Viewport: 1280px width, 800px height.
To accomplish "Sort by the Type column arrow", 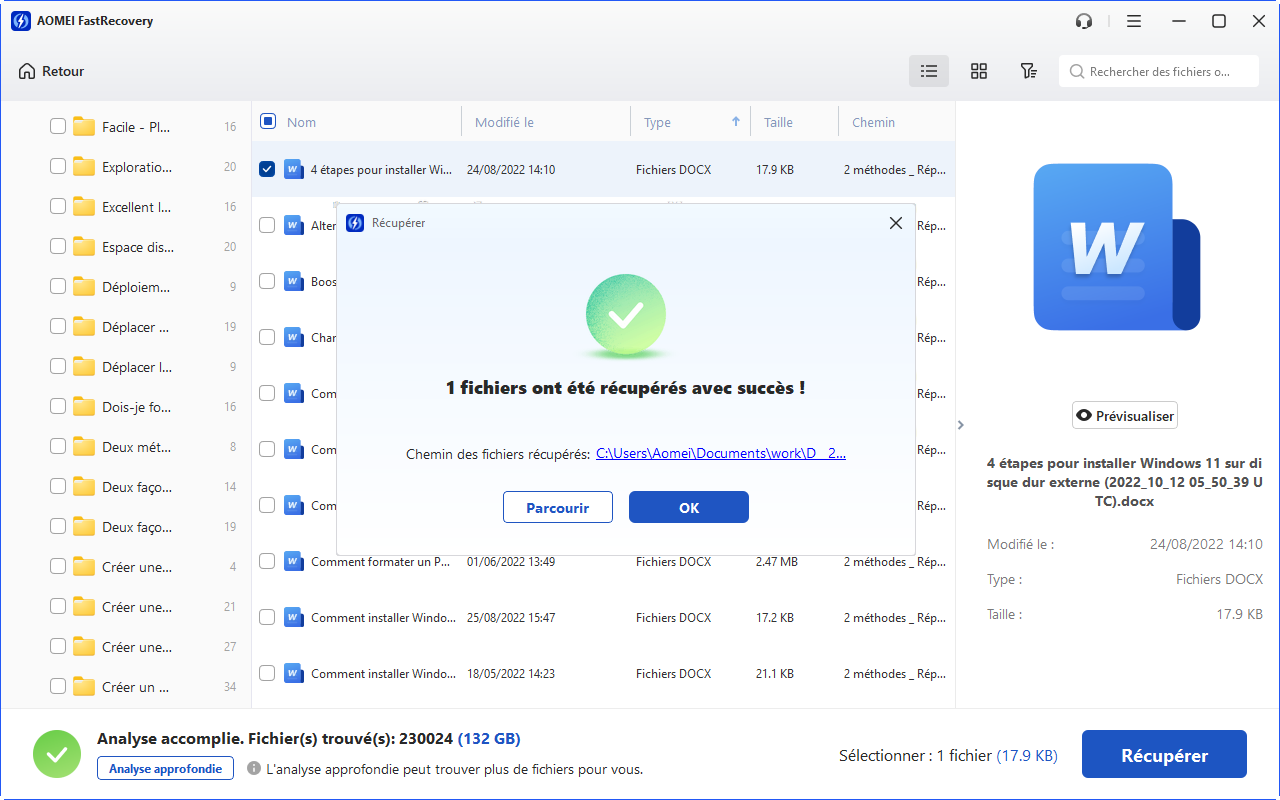I will (736, 122).
